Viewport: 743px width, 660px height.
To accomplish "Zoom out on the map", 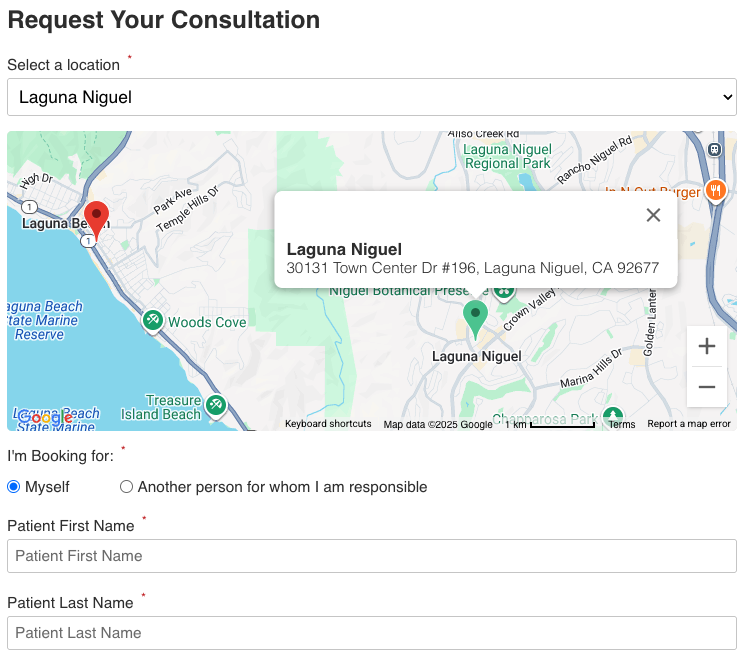I will pos(707,387).
